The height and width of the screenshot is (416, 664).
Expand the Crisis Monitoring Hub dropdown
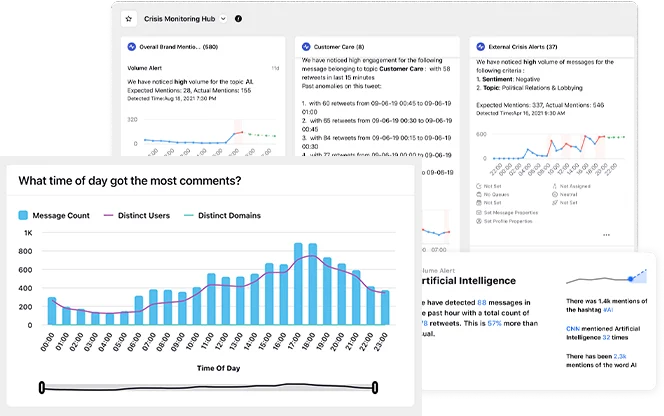pos(223,19)
